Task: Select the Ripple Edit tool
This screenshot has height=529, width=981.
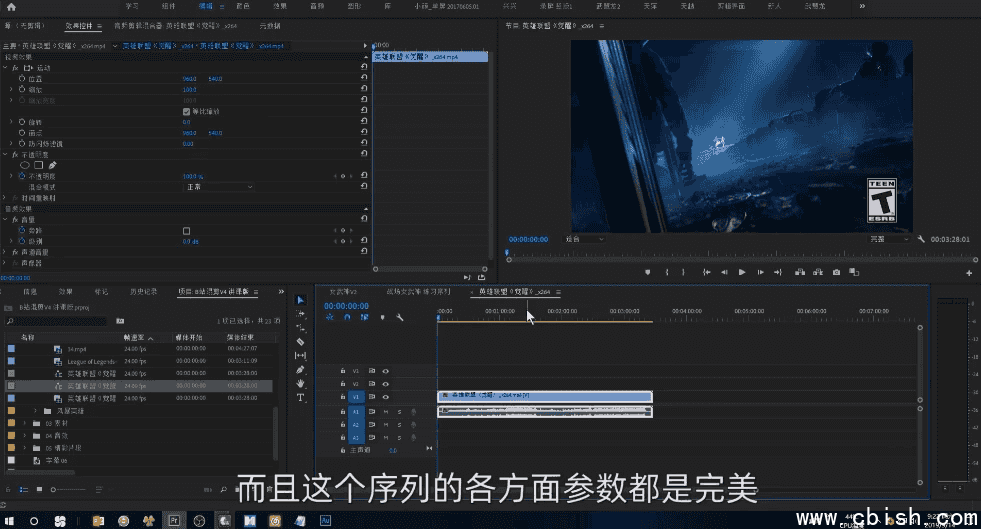Action: 300,328
